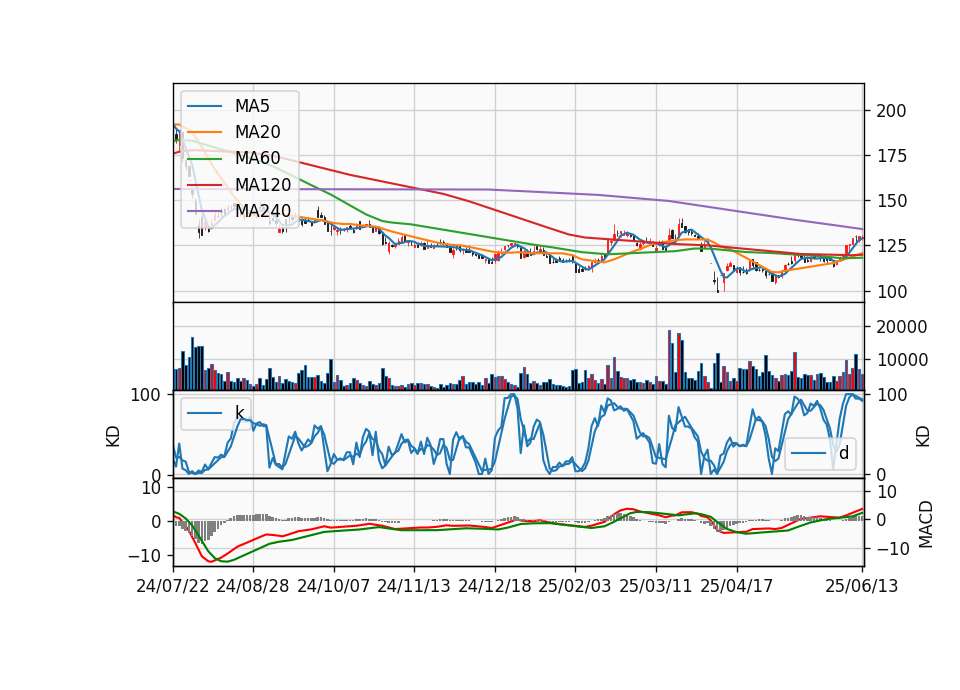The height and width of the screenshot is (690, 960).
Task: Click the left-side KD axis title
Action: [113, 435]
